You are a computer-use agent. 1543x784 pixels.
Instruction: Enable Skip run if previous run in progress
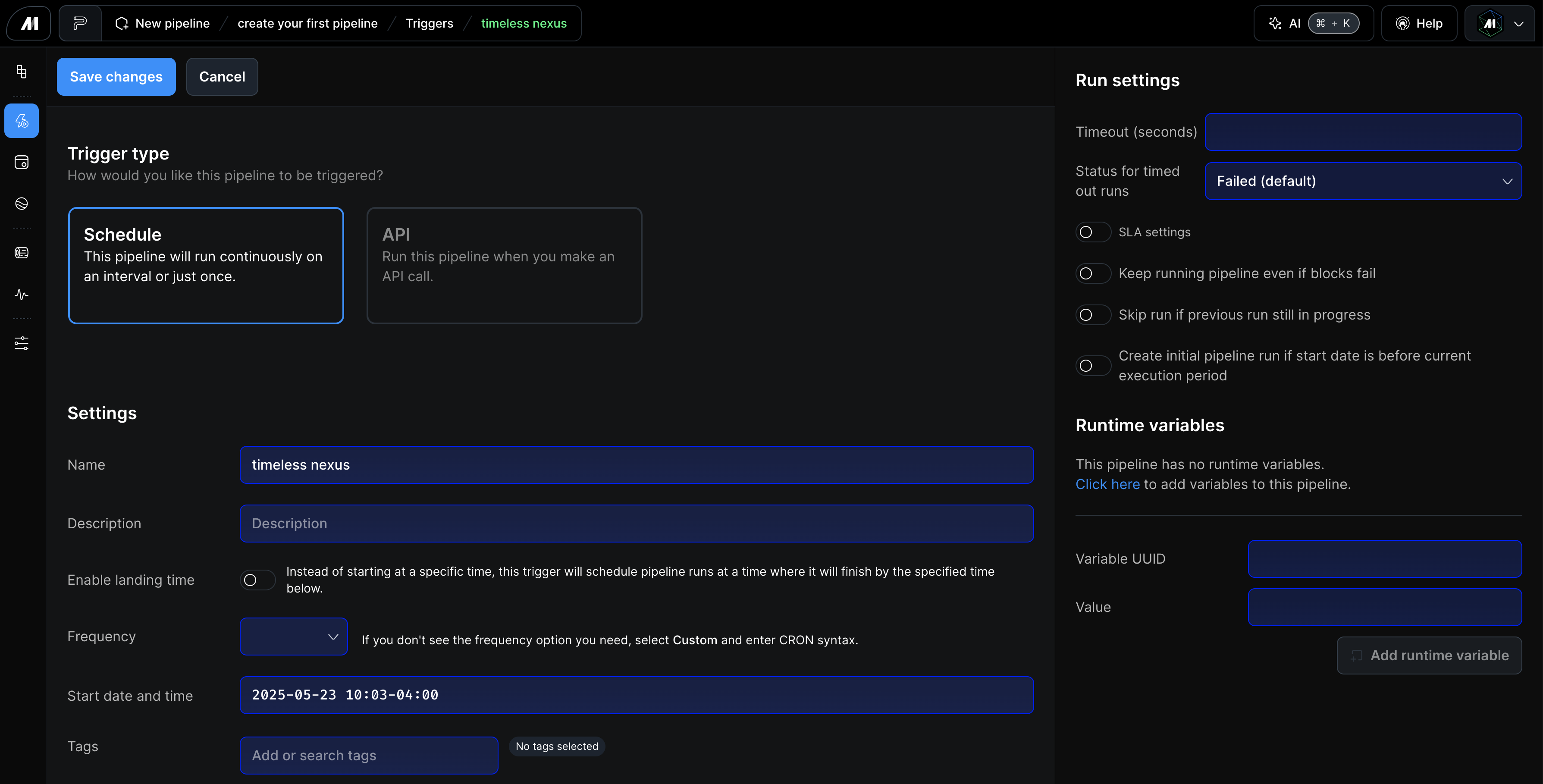point(1092,315)
